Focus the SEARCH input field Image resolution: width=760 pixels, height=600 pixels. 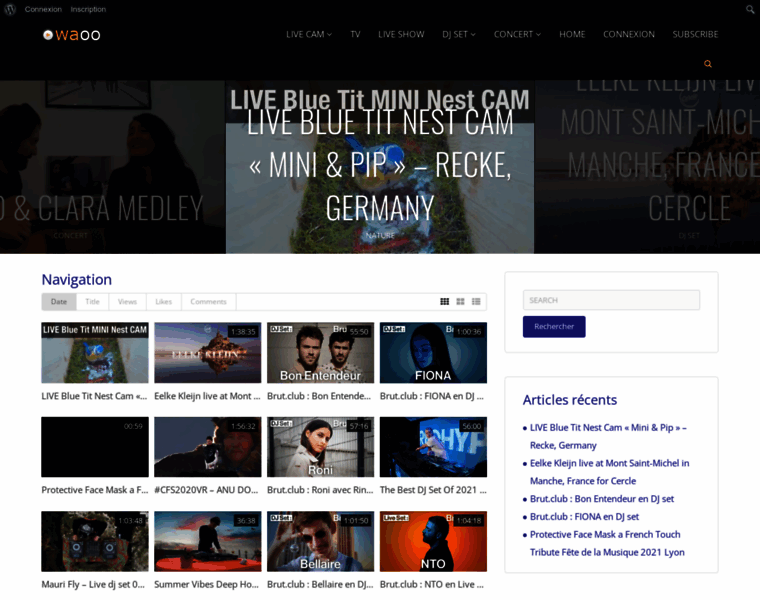611,300
